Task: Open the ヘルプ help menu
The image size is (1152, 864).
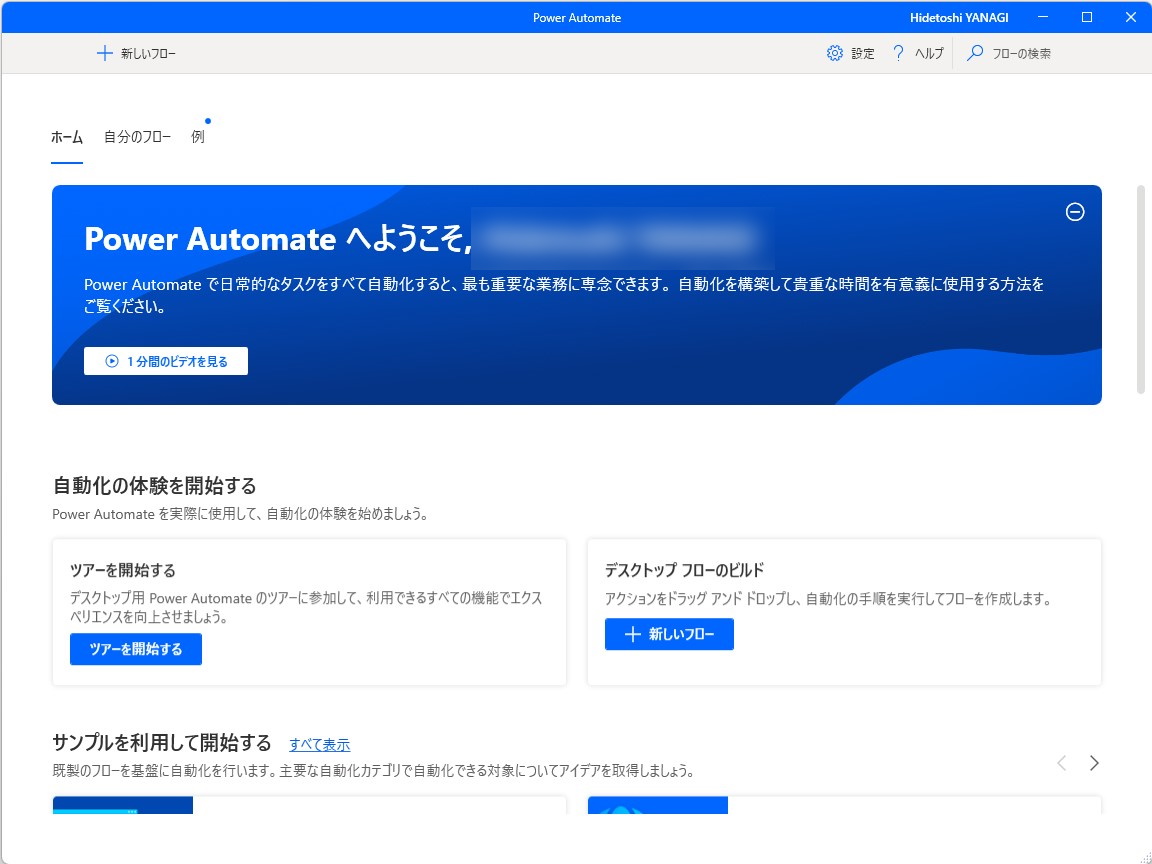Action: tap(916, 52)
